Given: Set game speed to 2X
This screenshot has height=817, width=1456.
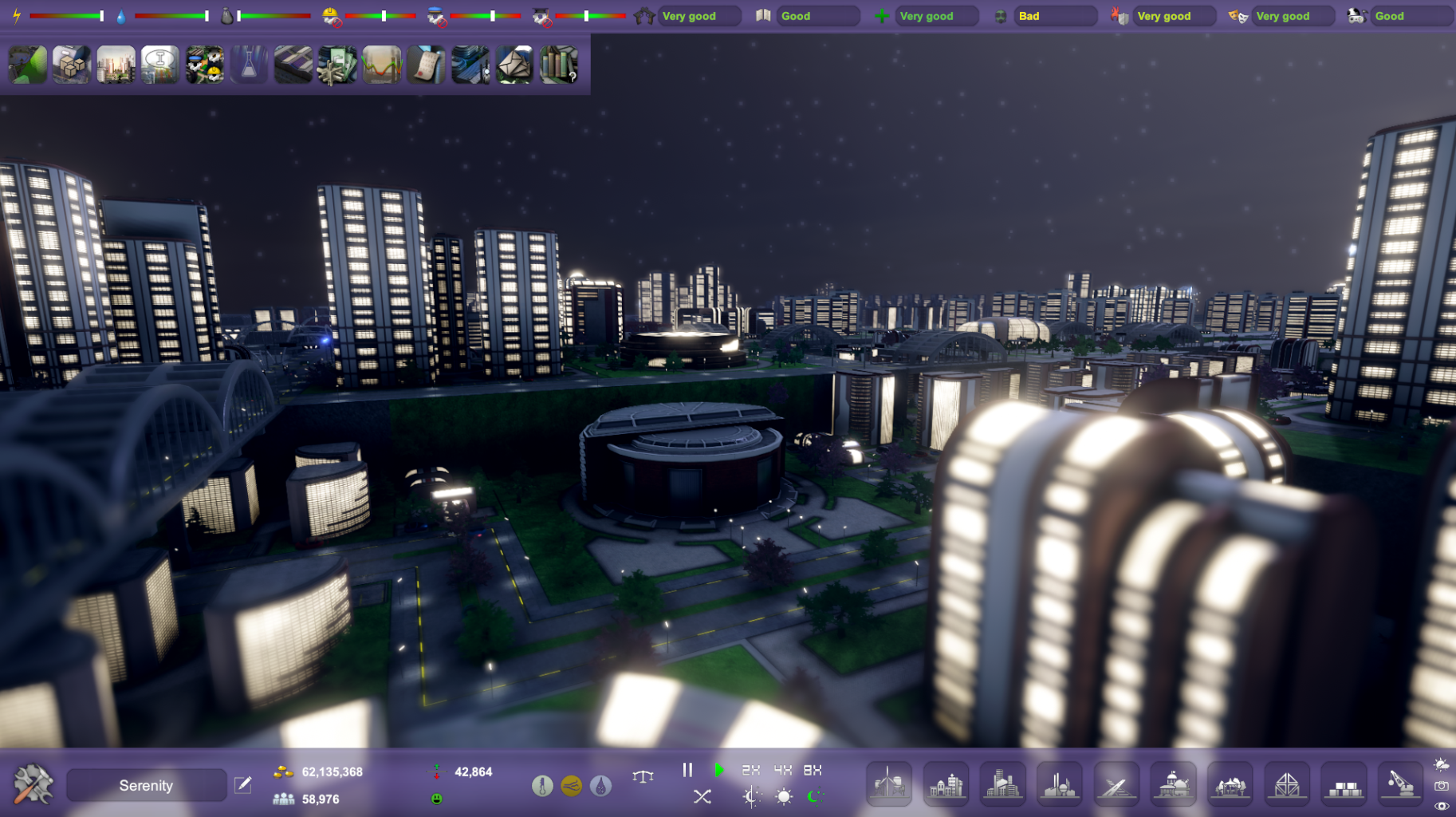Looking at the screenshot, I should point(750,770).
